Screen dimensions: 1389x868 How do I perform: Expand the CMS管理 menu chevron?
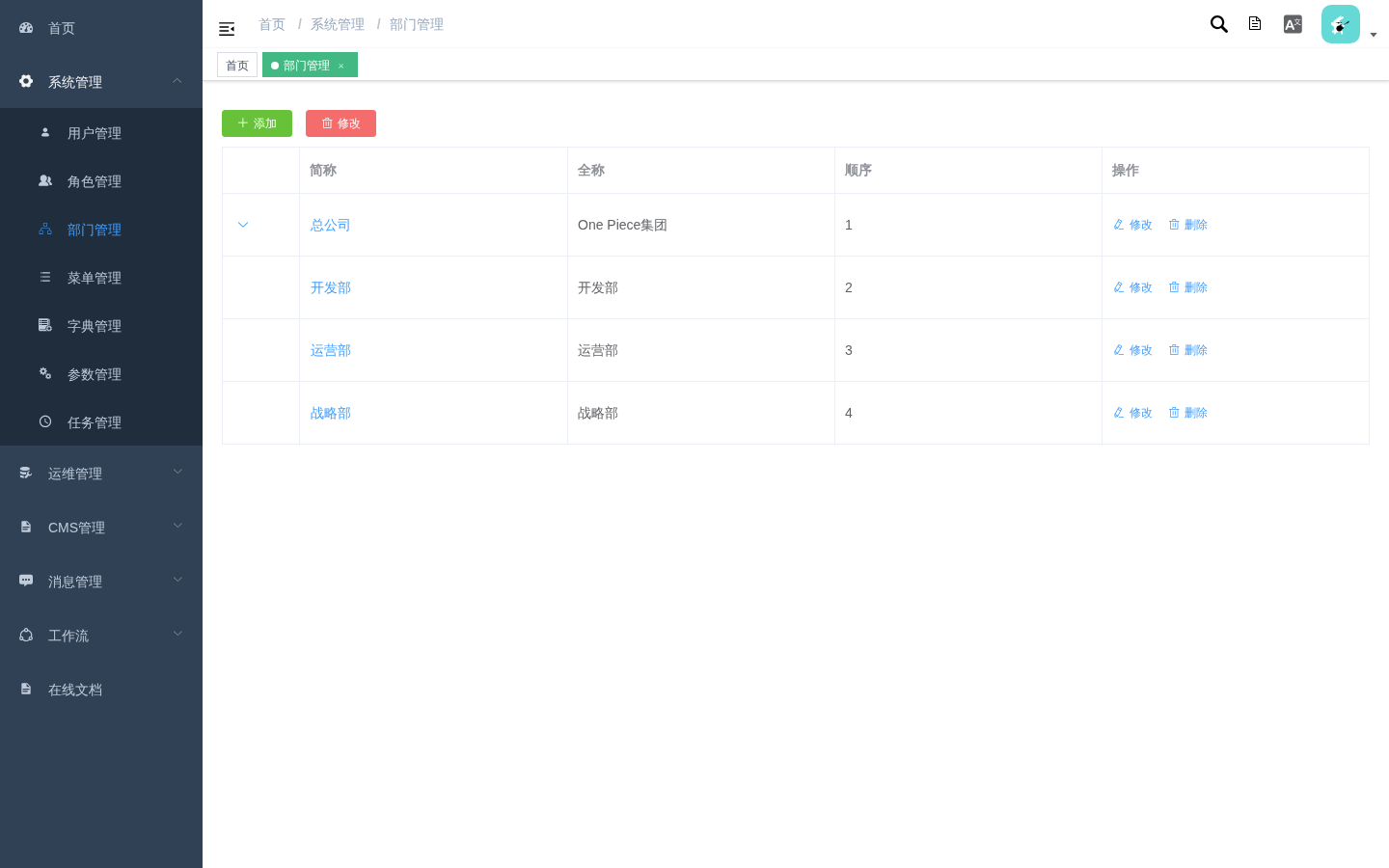(177, 526)
